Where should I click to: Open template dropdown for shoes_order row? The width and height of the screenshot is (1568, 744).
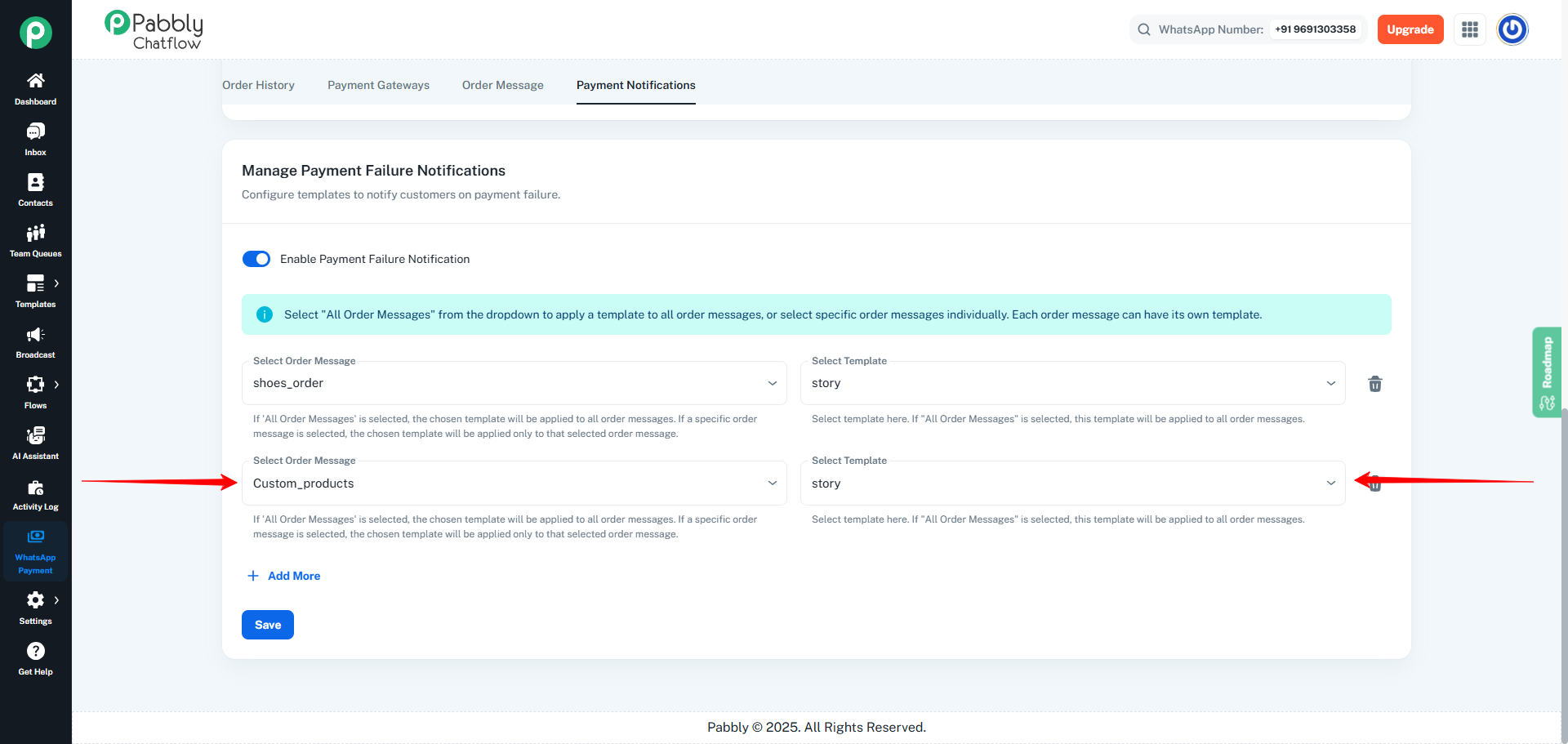click(x=1073, y=383)
